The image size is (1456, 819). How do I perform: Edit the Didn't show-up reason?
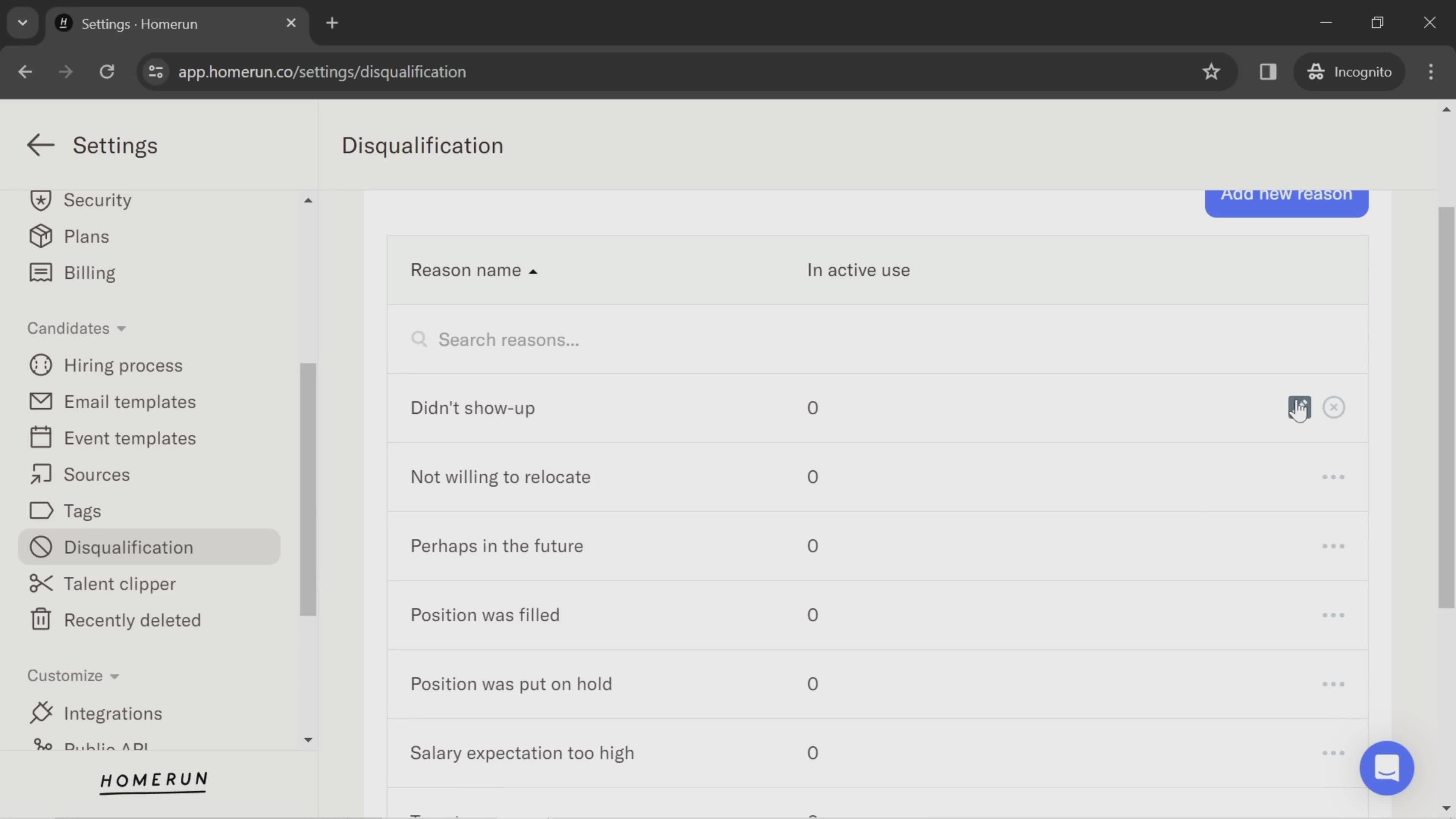click(1299, 408)
